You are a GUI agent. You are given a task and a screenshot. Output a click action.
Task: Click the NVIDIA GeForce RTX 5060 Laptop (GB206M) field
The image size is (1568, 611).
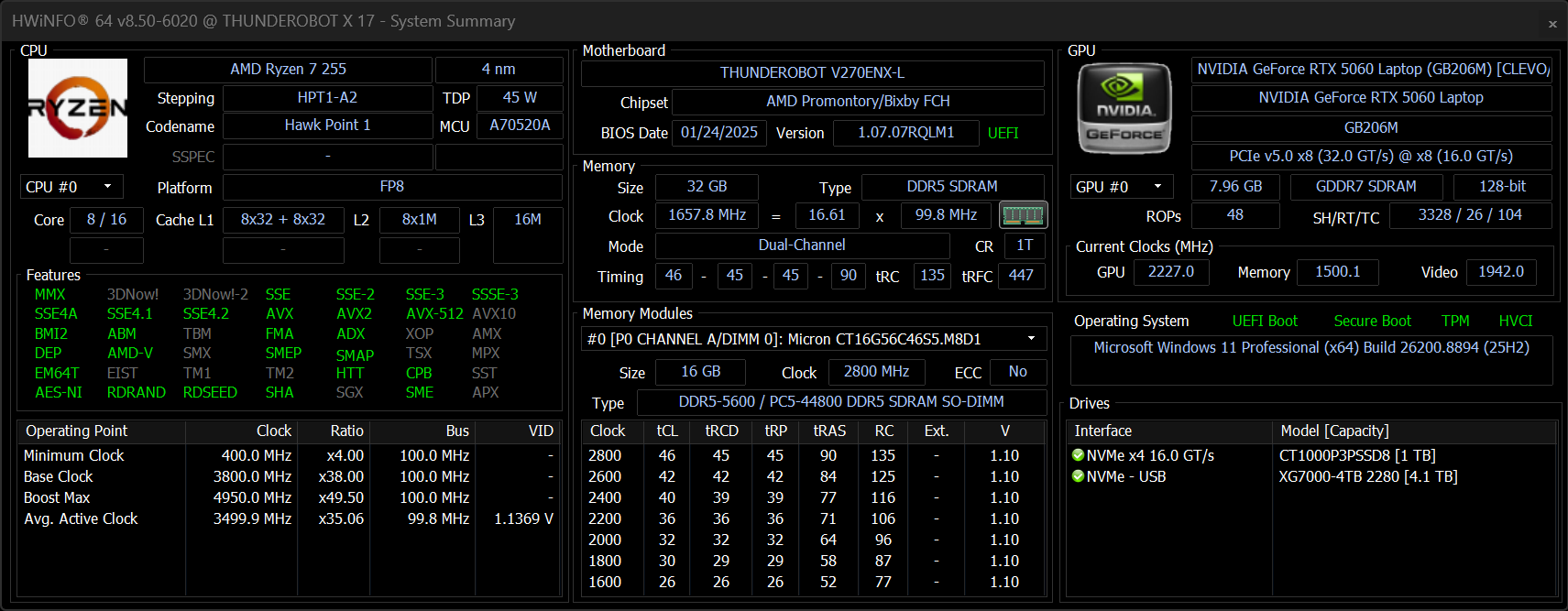pyautogui.click(x=1371, y=70)
